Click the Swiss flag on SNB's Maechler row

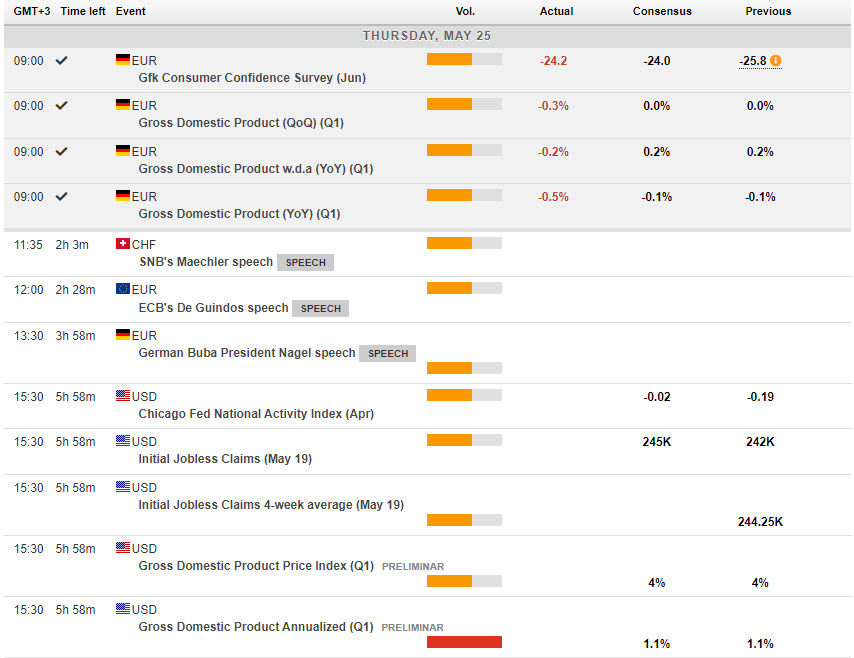click(x=123, y=244)
